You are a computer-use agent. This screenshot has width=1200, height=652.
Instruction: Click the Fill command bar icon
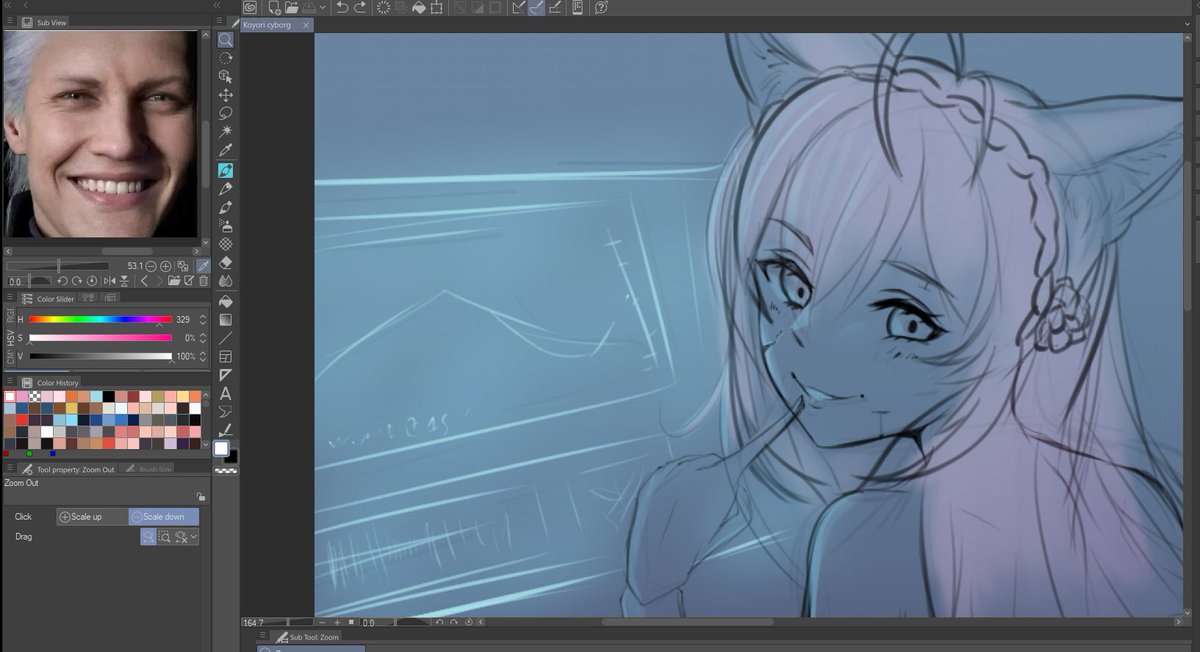pos(419,7)
